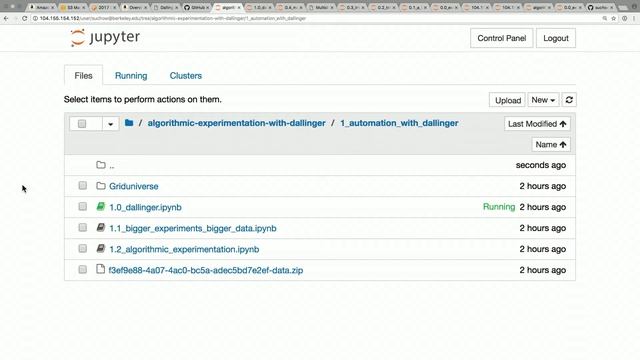Click the root folder breadcrumb icon

click(129, 123)
